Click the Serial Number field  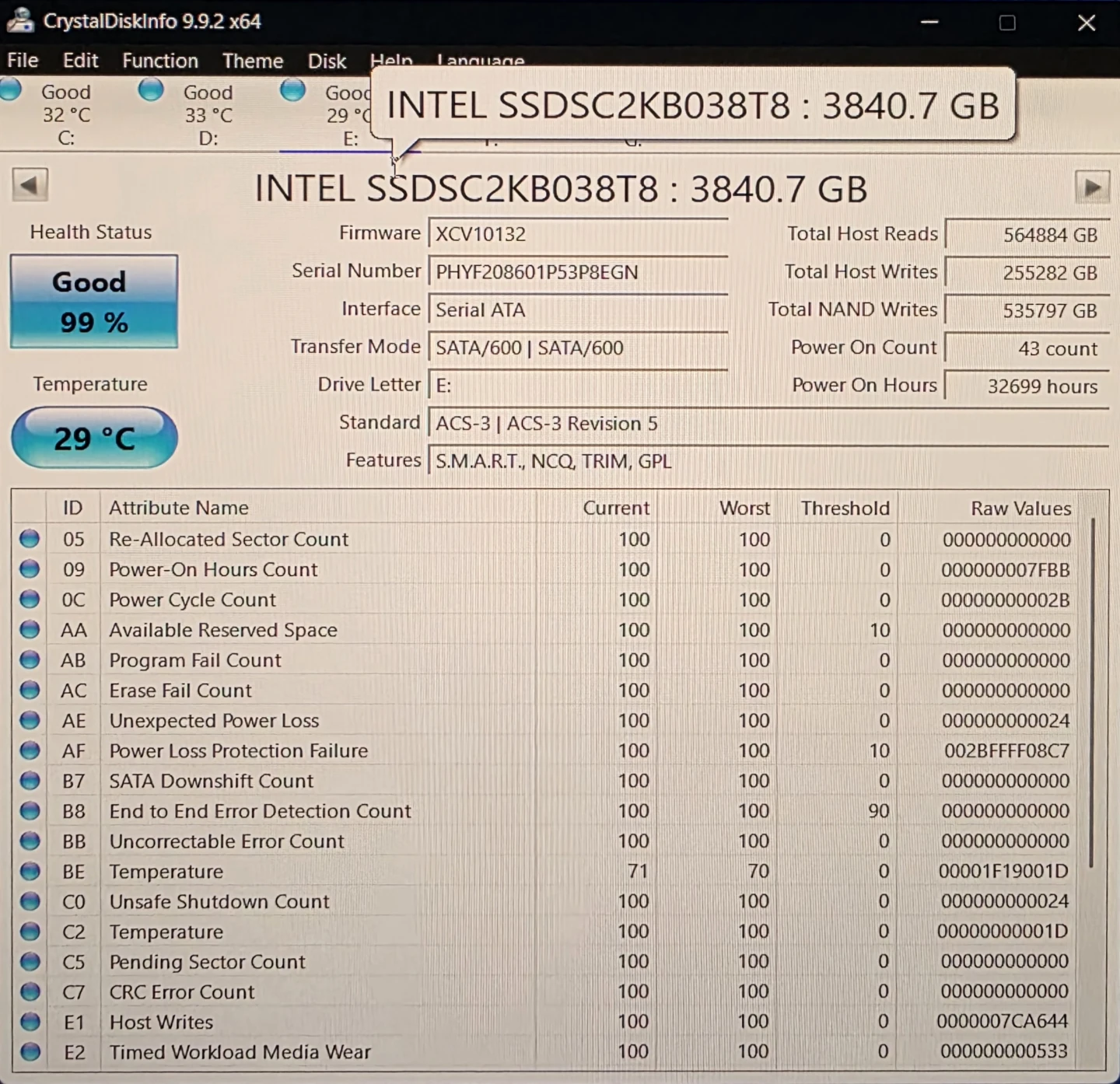[578, 271]
